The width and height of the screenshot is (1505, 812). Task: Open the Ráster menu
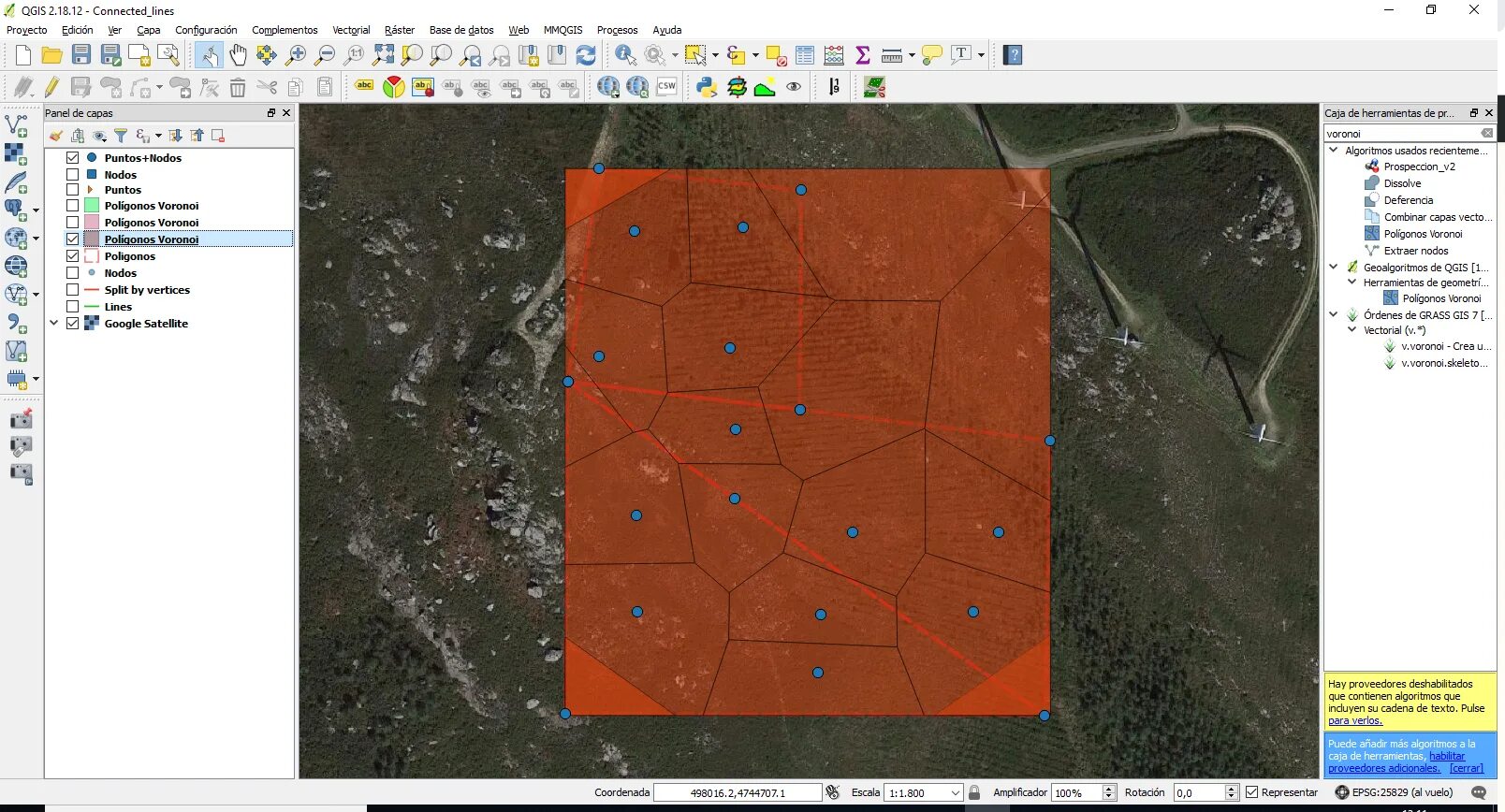[x=400, y=30]
